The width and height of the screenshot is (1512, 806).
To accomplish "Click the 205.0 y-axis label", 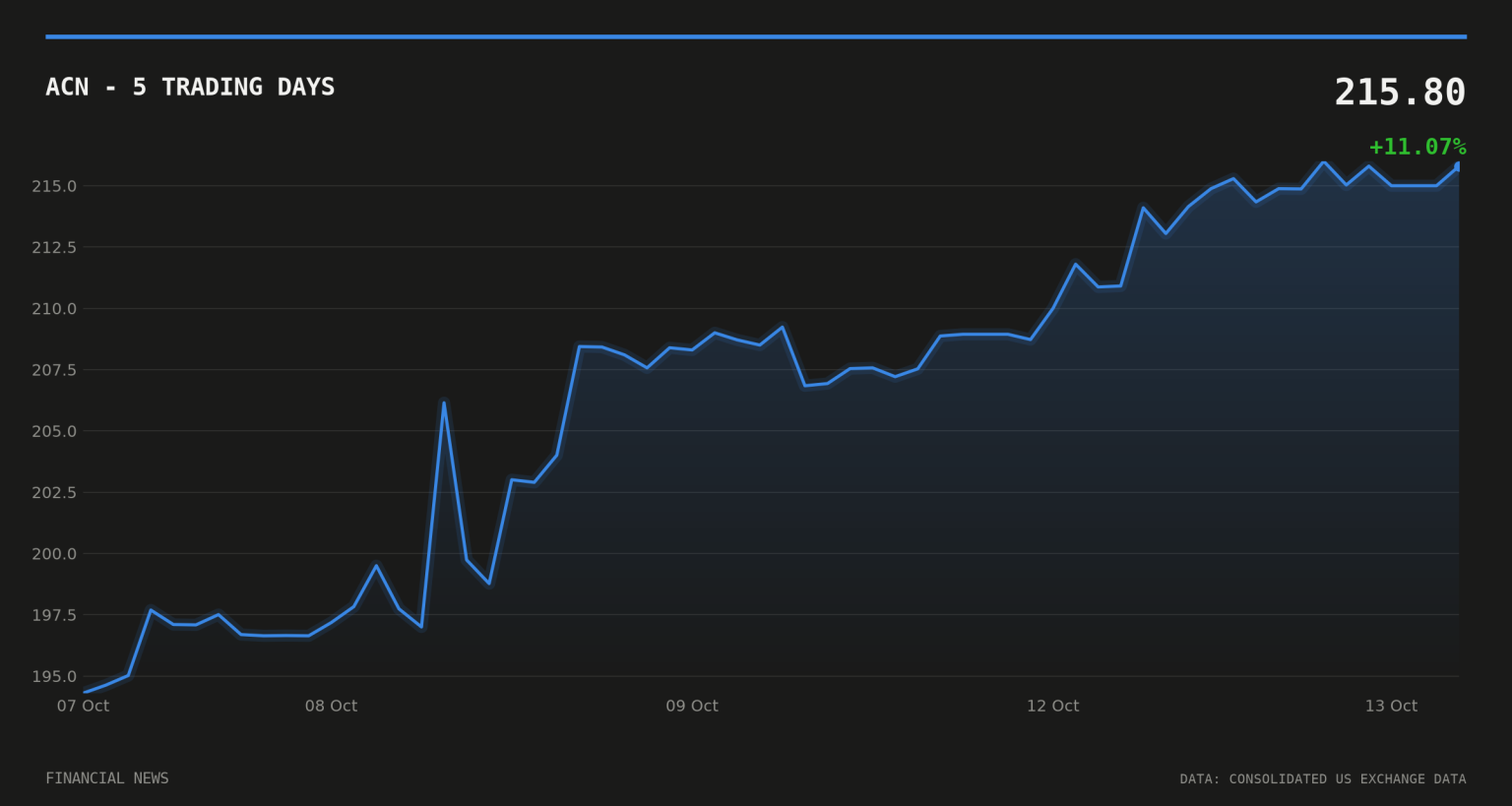I will coord(54,431).
